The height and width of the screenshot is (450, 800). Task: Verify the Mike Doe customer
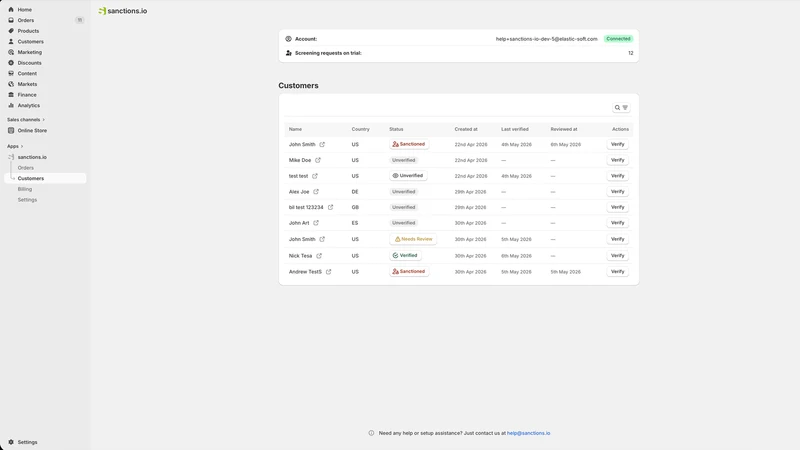(617, 160)
